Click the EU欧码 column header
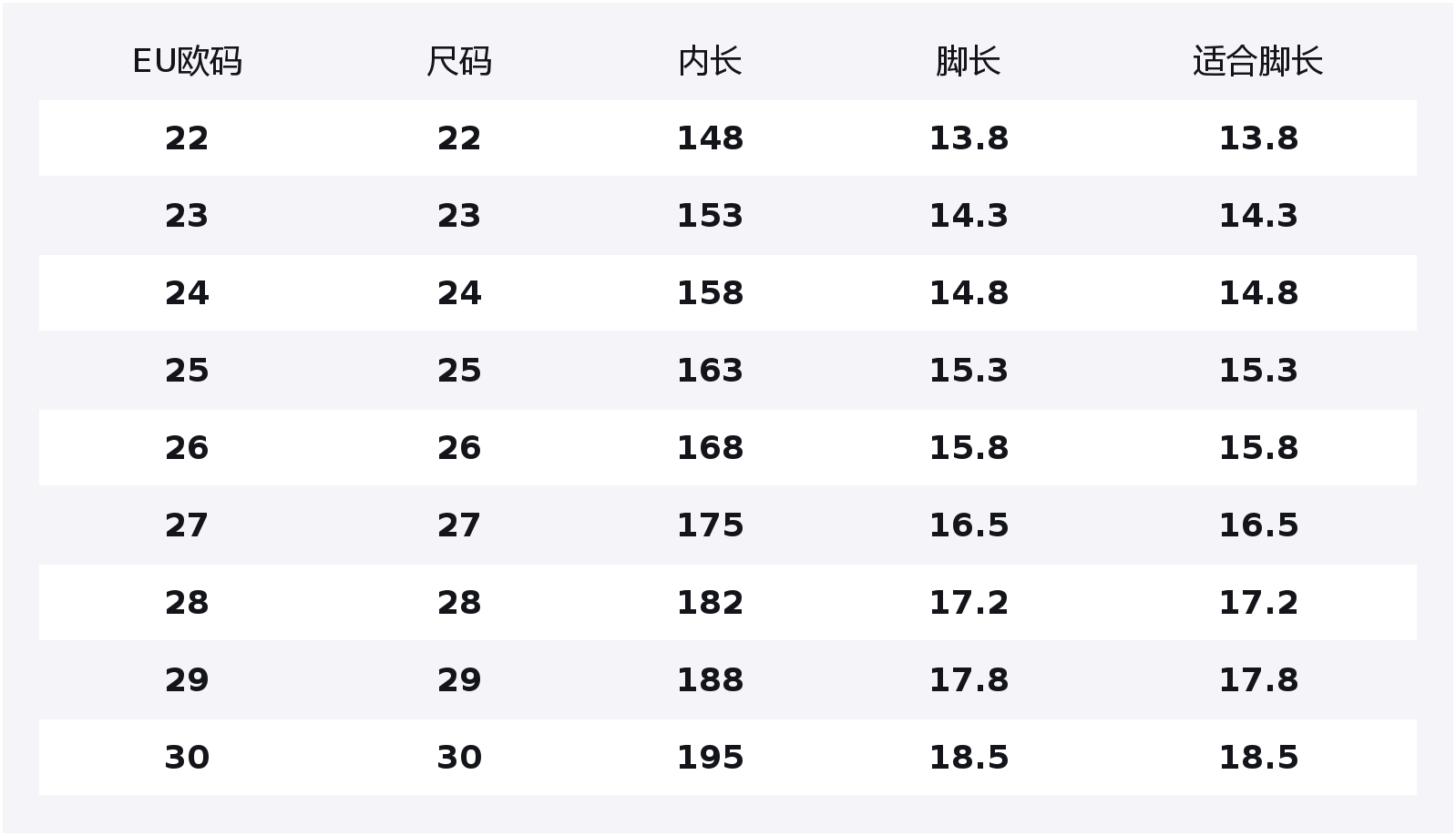Screen dimensions: 1456x836 click(187, 61)
